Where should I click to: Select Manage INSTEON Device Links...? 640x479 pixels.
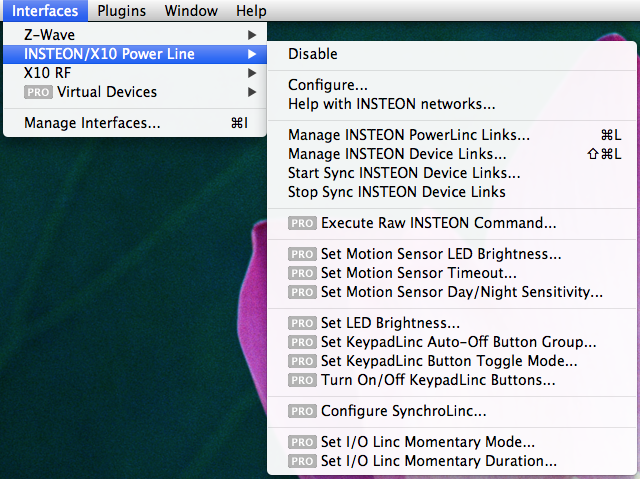452,154
